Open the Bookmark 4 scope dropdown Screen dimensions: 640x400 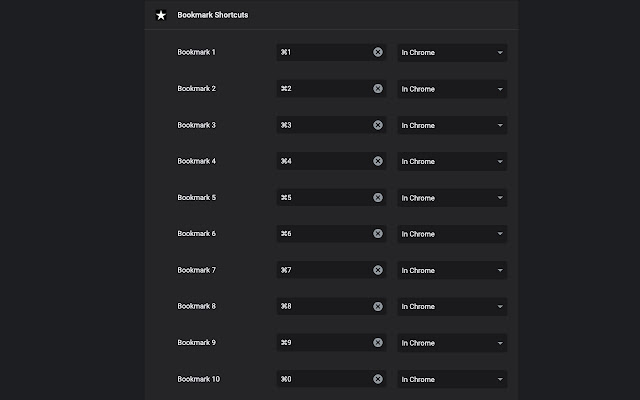coord(452,162)
